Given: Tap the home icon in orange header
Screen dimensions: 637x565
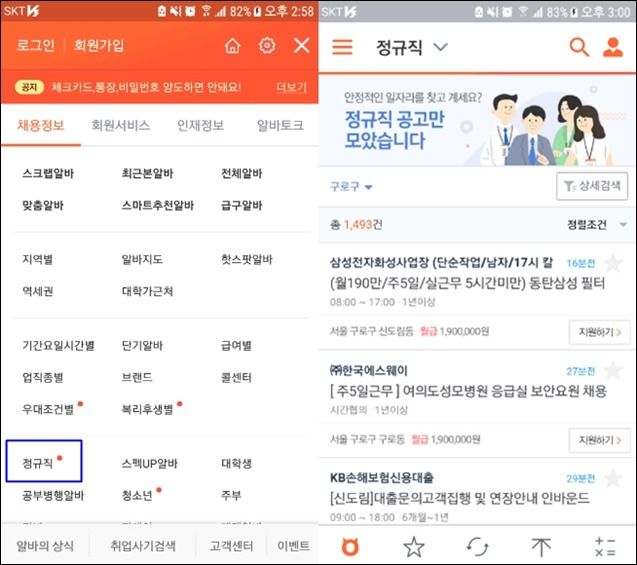Looking at the screenshot, I should click(x=232, y=45).
